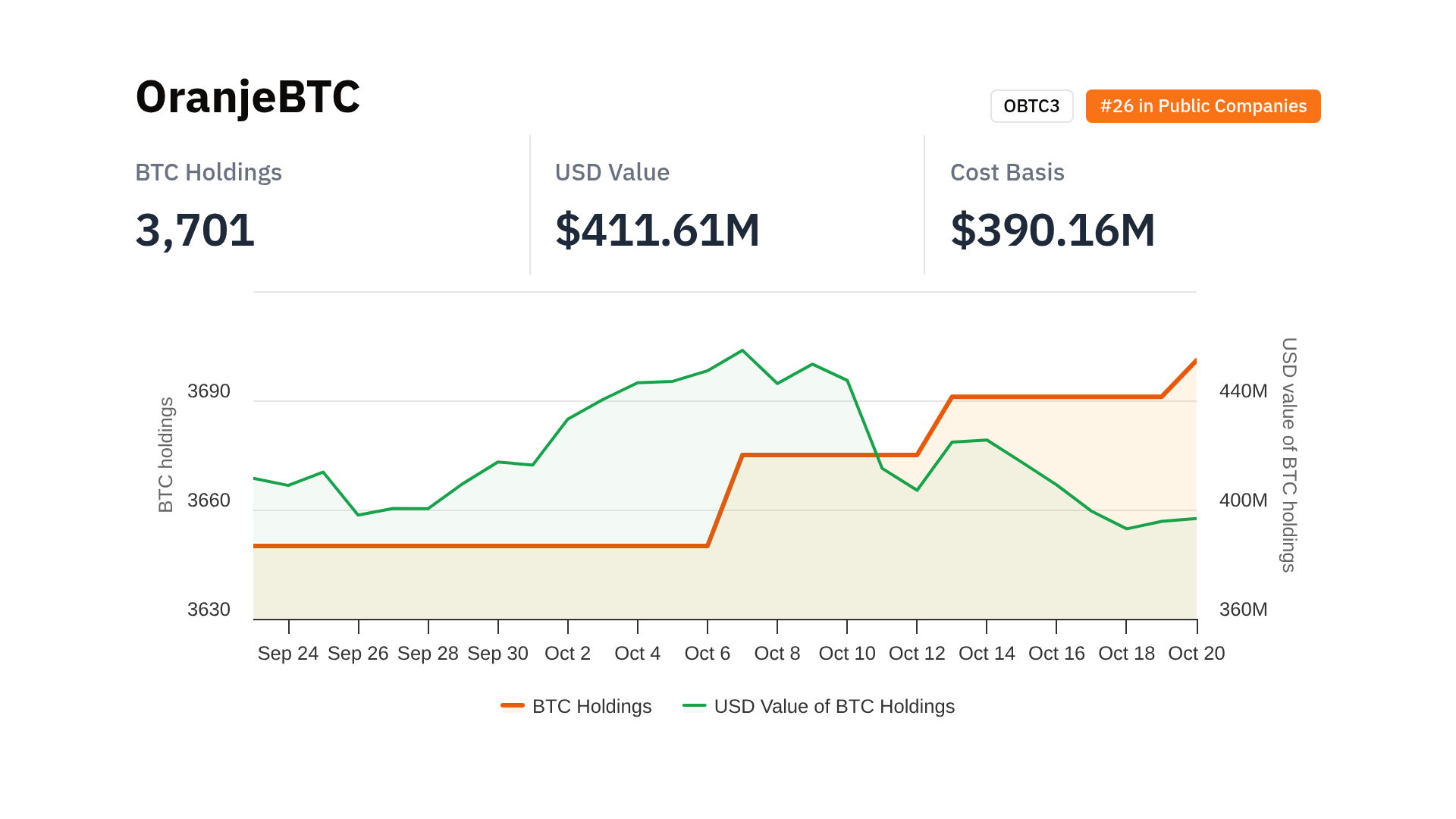Image resolution: width=1456 pixels, height=819 pixels.
Task: Click the Sep 24 x-axis label
Action: click(x=287, y=653)
